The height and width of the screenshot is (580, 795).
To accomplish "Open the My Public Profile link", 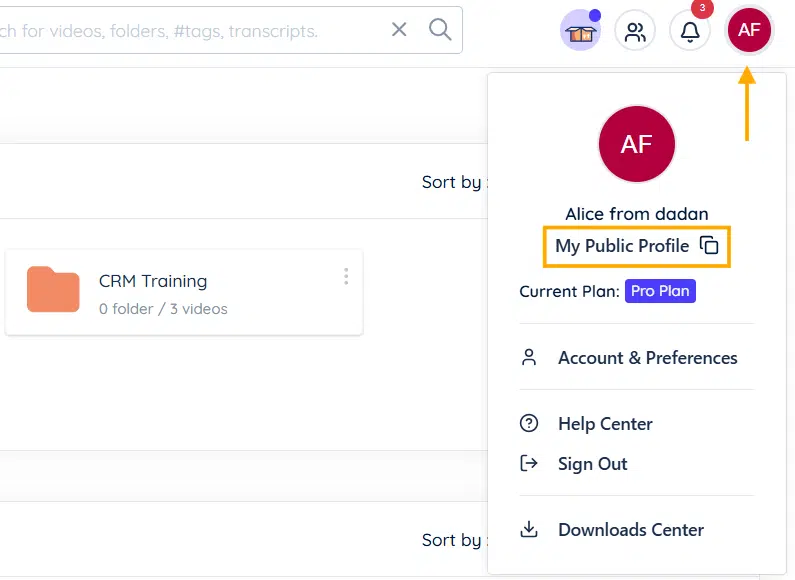I will tap(622, 246).
